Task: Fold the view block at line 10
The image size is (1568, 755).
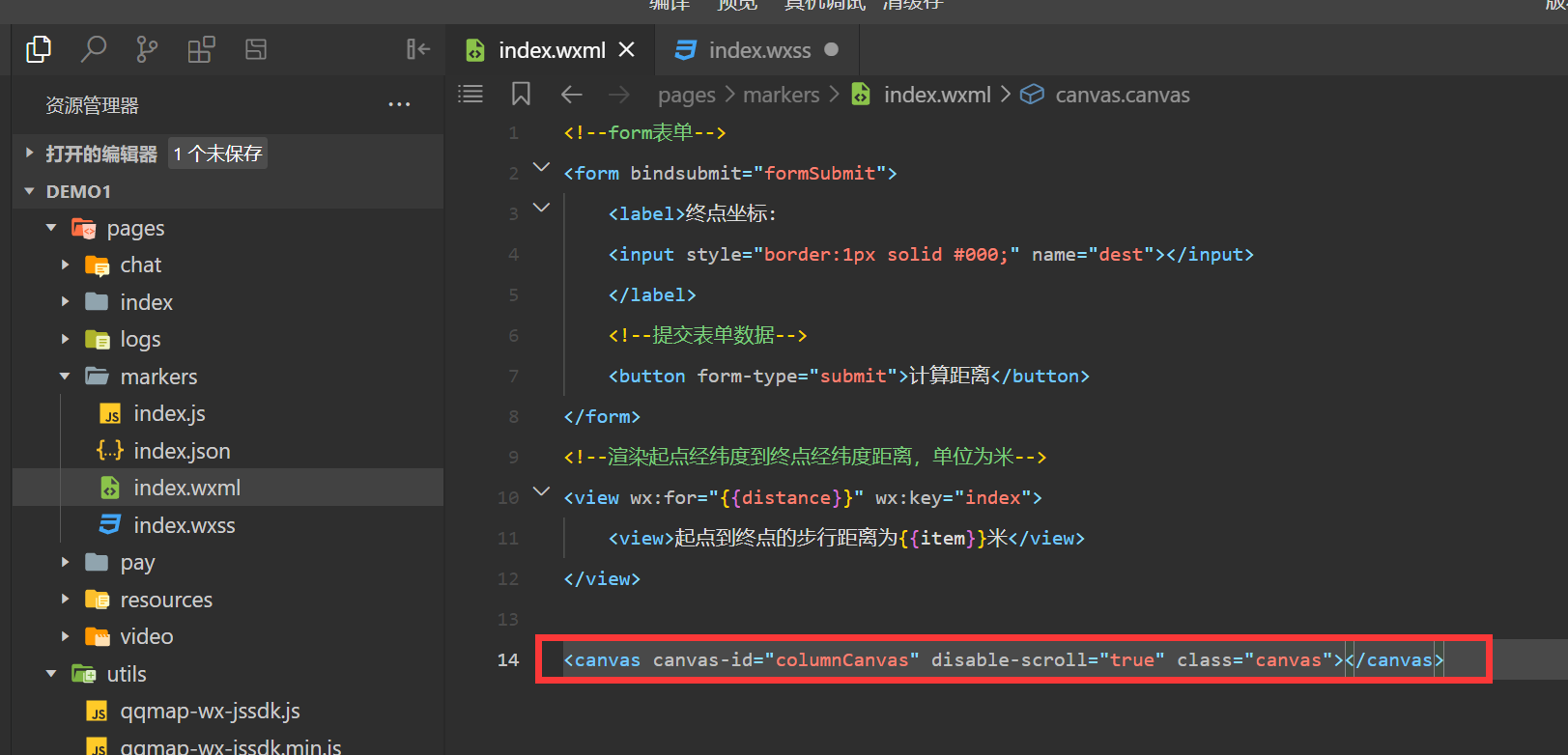Action: pos(542,491)
